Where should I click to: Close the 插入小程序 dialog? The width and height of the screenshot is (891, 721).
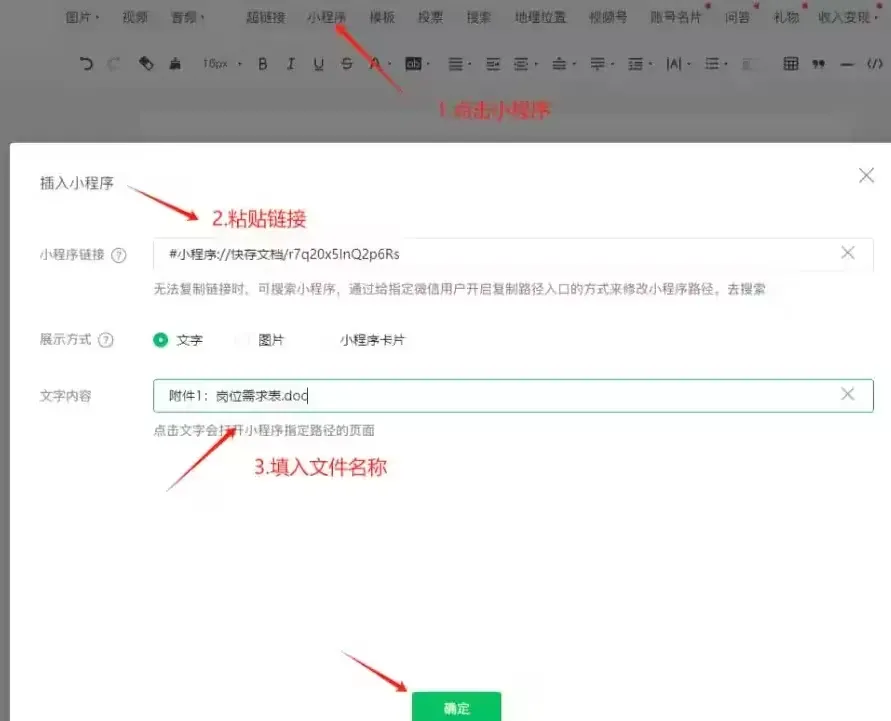(x=866, y=175)
